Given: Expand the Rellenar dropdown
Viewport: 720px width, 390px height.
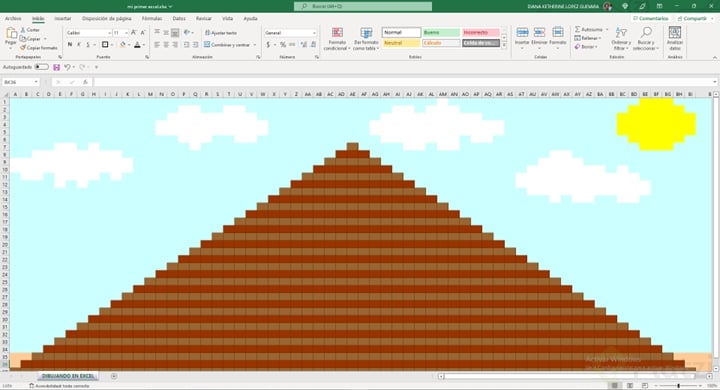Looking at the screenshot, I should pos(600,38).
